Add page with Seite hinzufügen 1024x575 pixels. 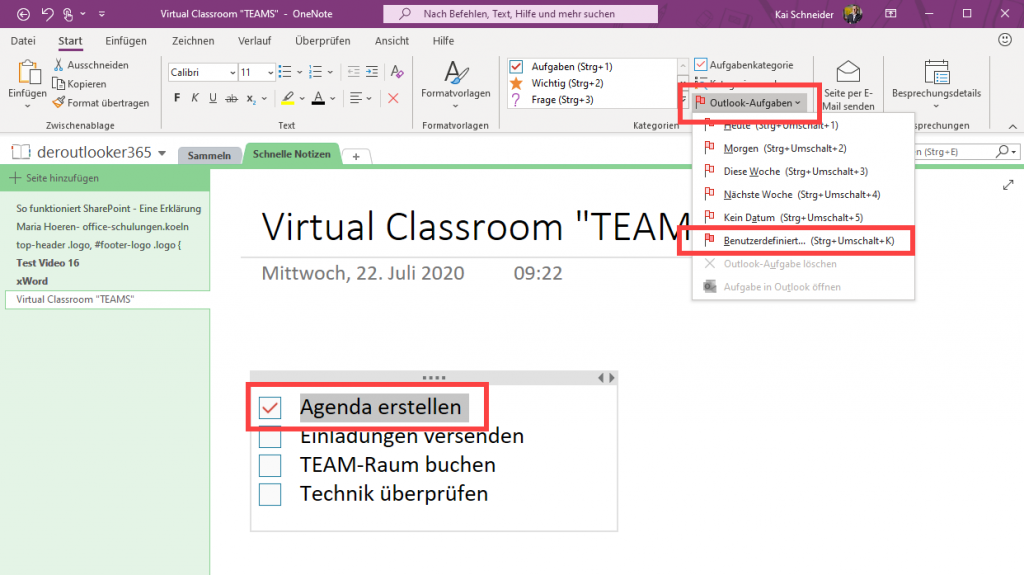54,178
